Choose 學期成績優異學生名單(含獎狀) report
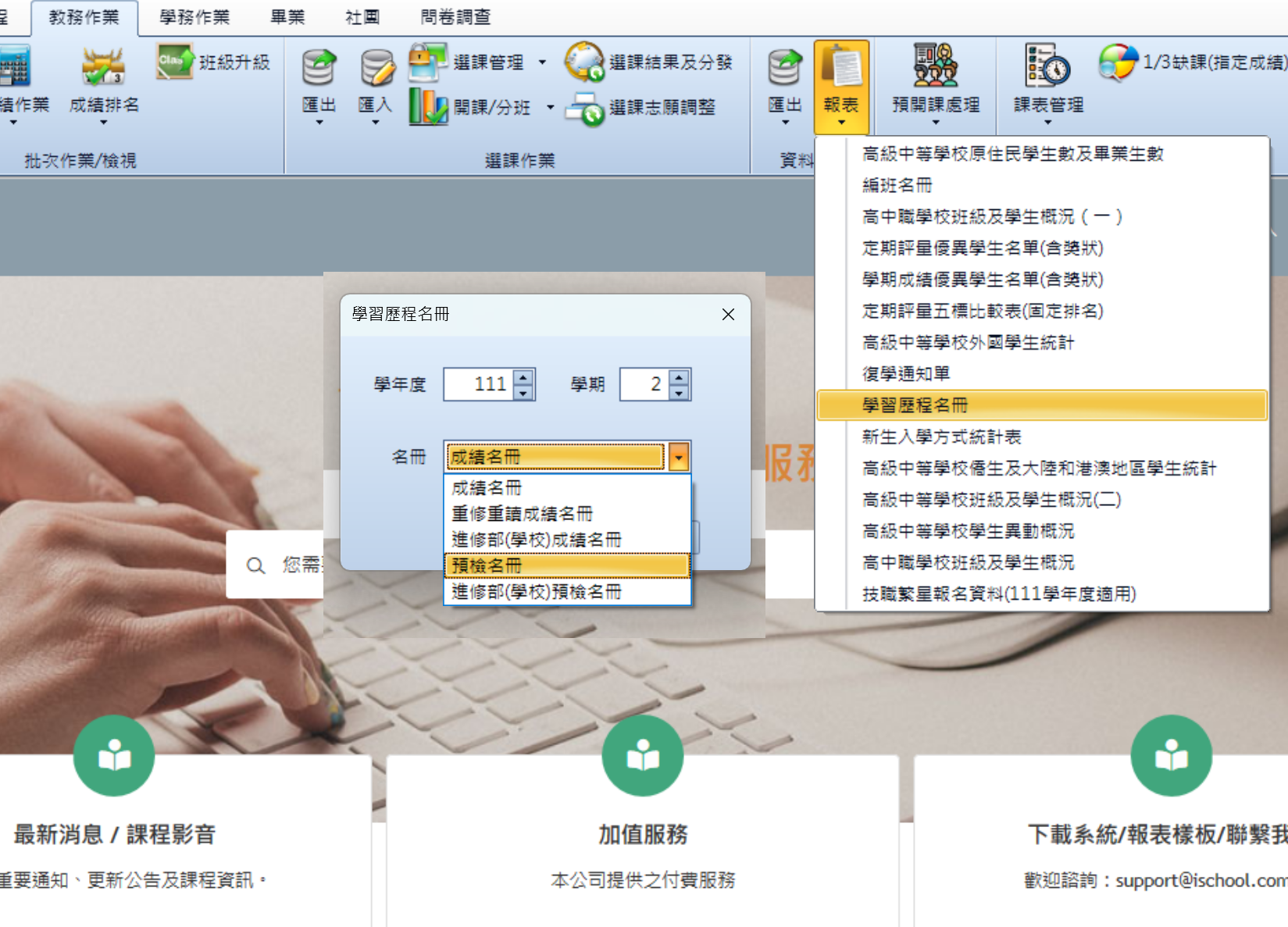 (x=1042, y=280)
